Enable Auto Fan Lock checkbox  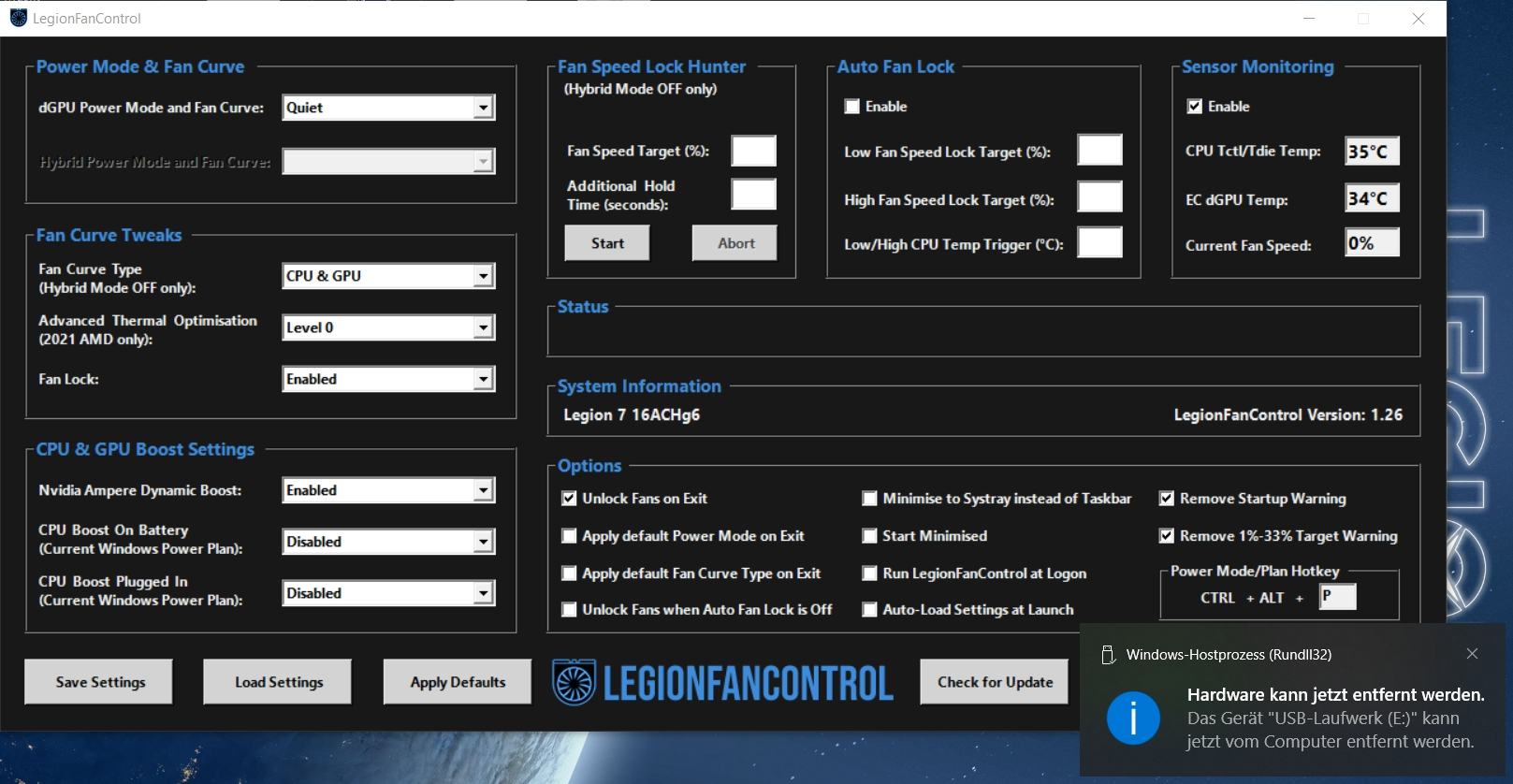pos(852,107)
